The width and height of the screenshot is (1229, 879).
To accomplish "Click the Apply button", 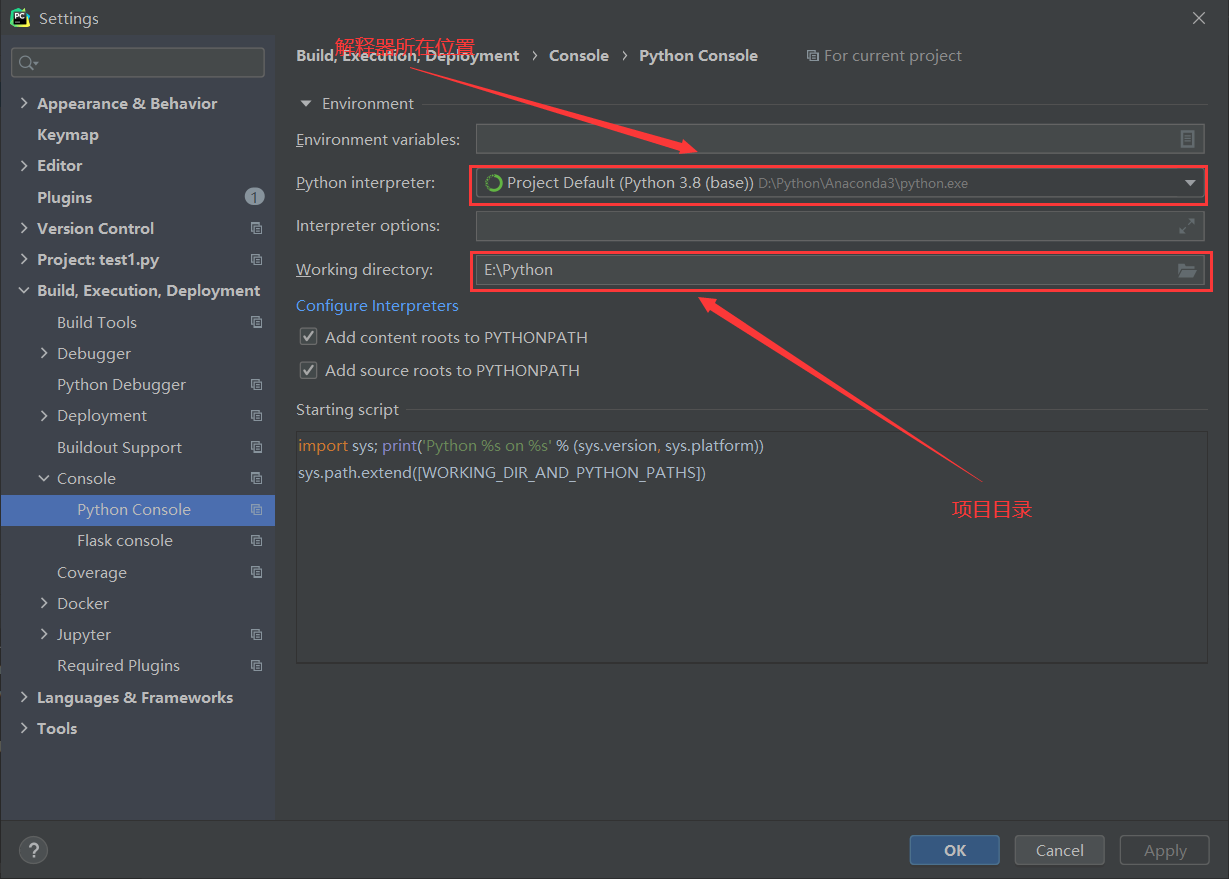I will 1164,850.
